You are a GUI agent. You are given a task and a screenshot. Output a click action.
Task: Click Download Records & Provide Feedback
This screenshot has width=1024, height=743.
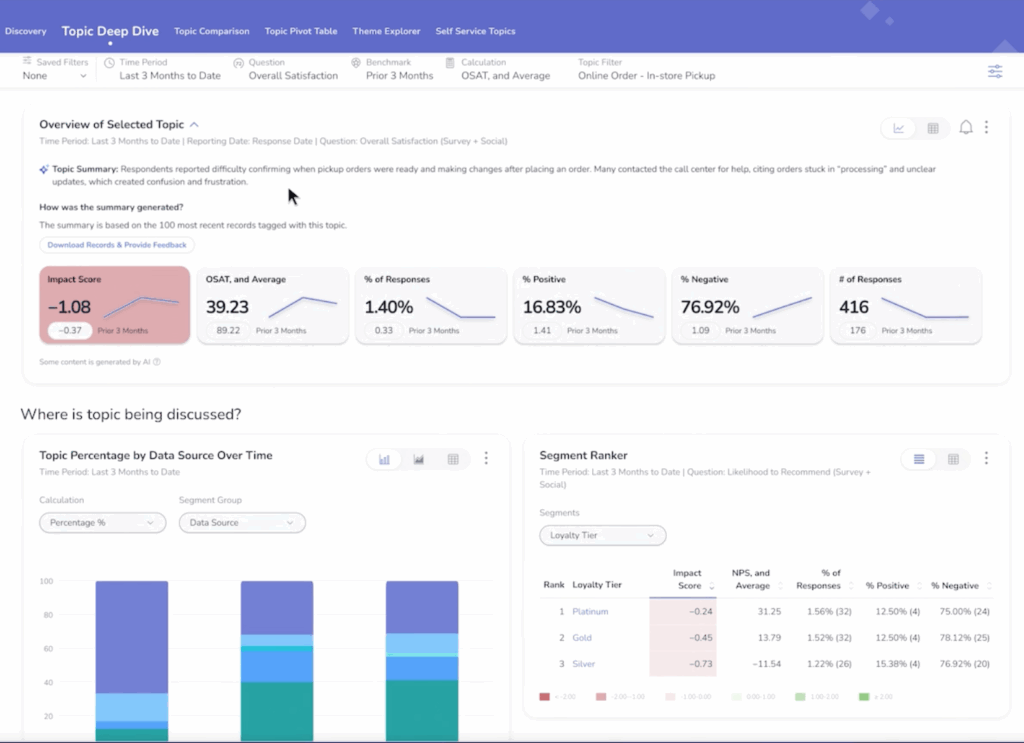pos(114,244)
